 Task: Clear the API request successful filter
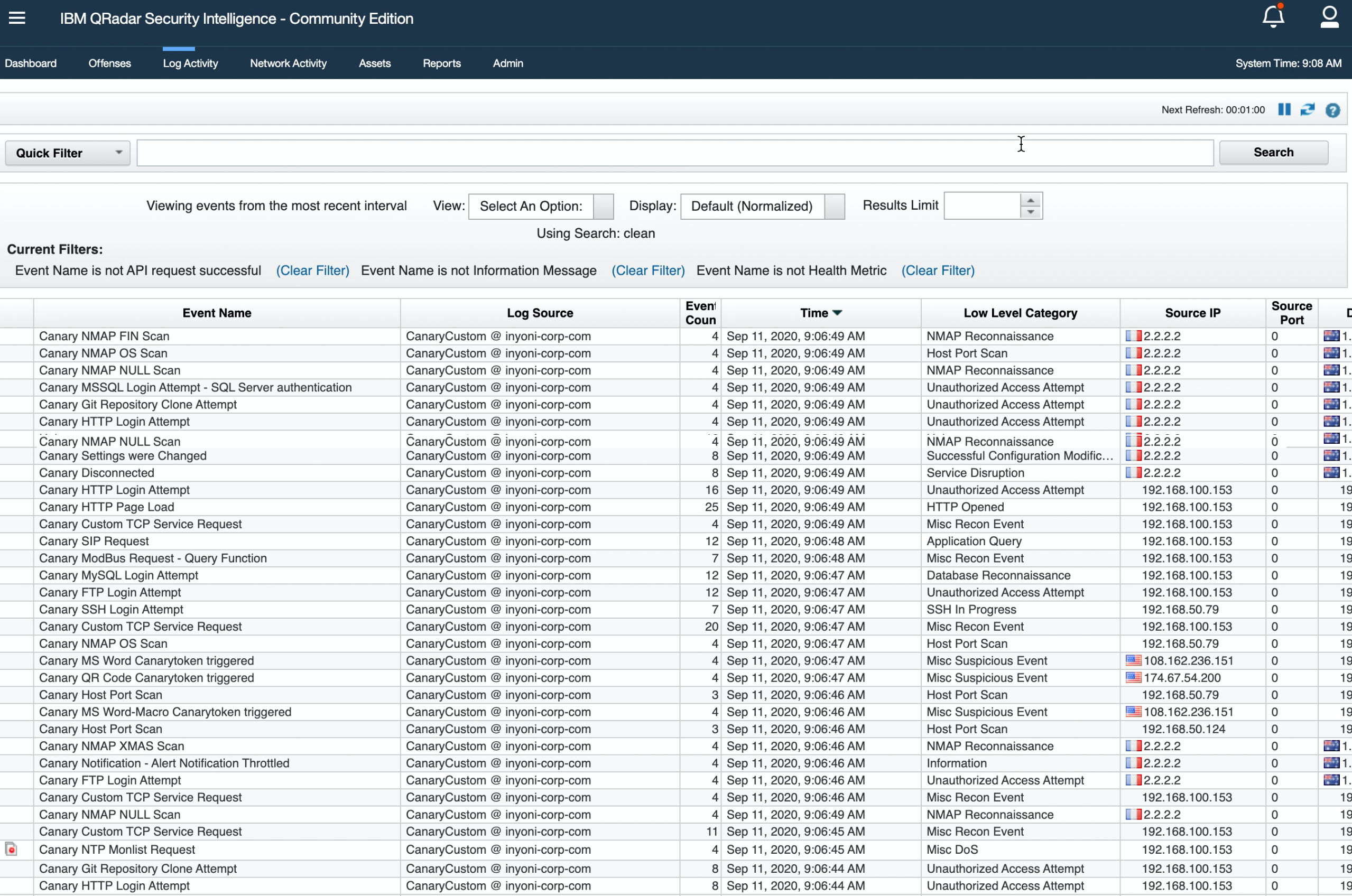[x=313, y=271]
